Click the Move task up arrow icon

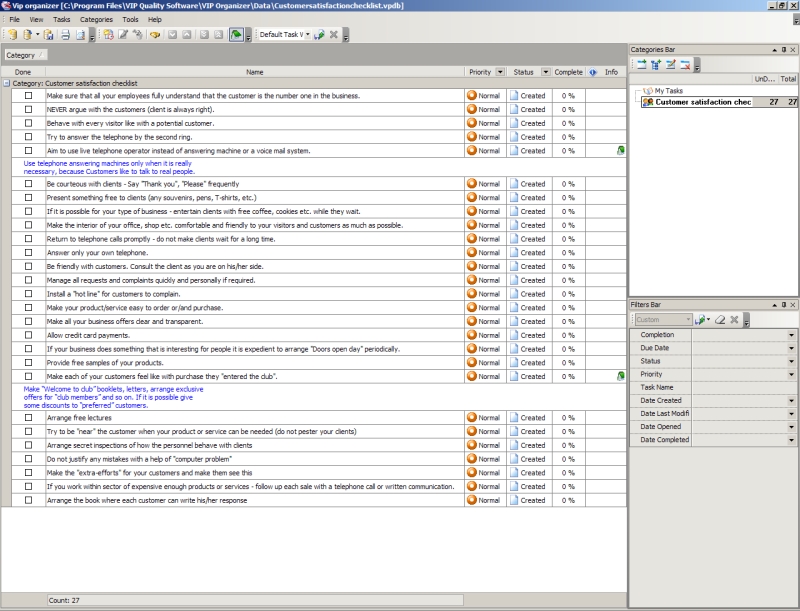tap(187, 35)
